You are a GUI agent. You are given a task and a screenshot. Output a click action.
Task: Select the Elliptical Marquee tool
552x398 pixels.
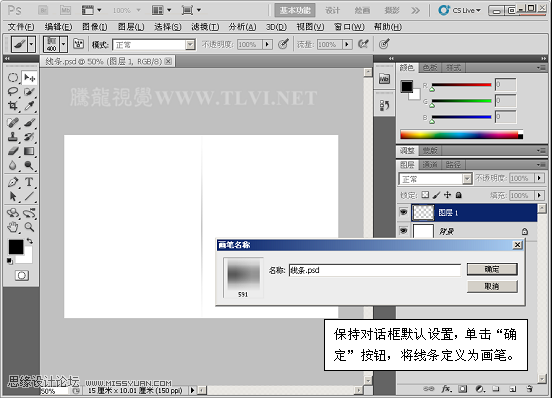pos(13,77)
